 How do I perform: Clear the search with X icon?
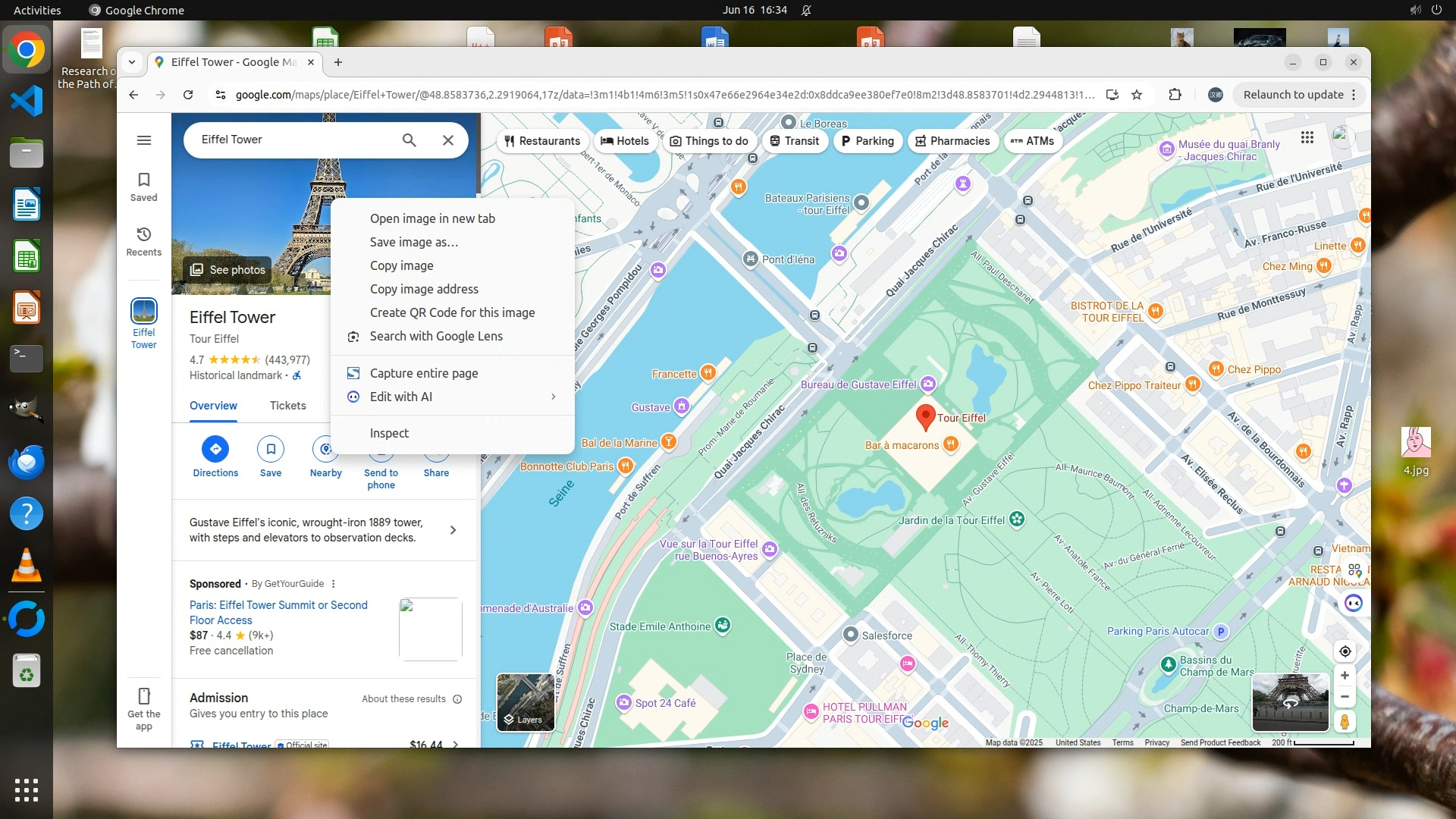[448, 140]
